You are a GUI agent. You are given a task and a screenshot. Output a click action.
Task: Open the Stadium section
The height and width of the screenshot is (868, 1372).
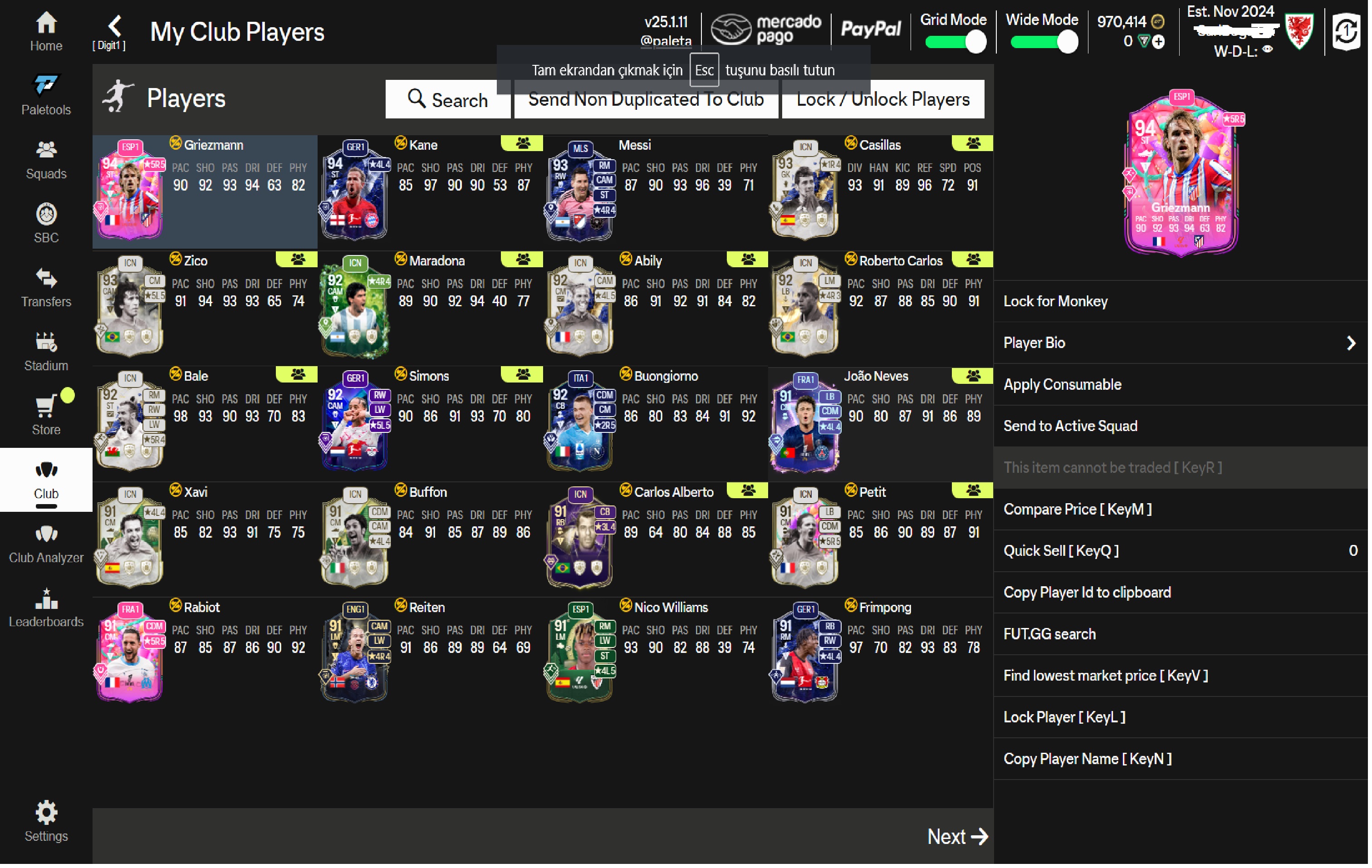click(46, 343)
